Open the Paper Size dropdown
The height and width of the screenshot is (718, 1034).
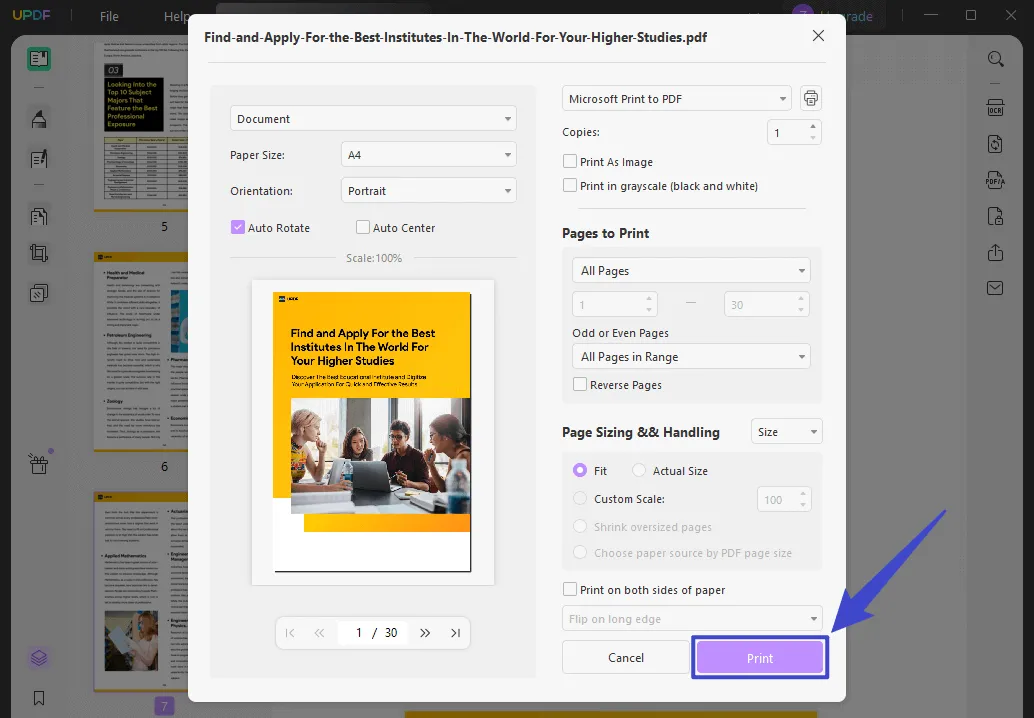coord(428,154)
